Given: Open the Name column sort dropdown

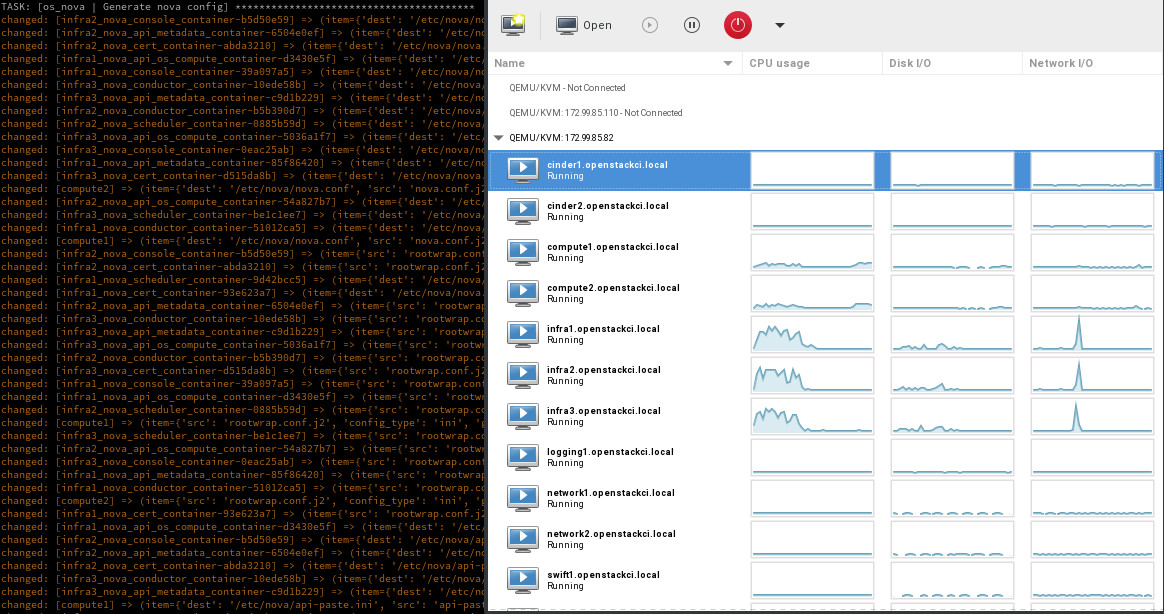Looking at the screenshot, I should click(727, 62).
